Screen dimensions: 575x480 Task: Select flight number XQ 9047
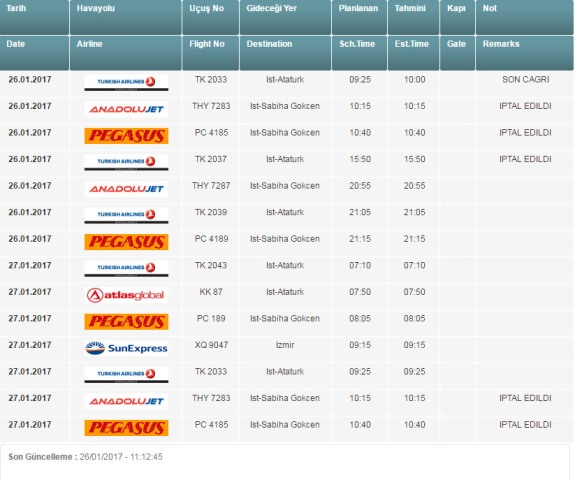(x=211, y=345)
